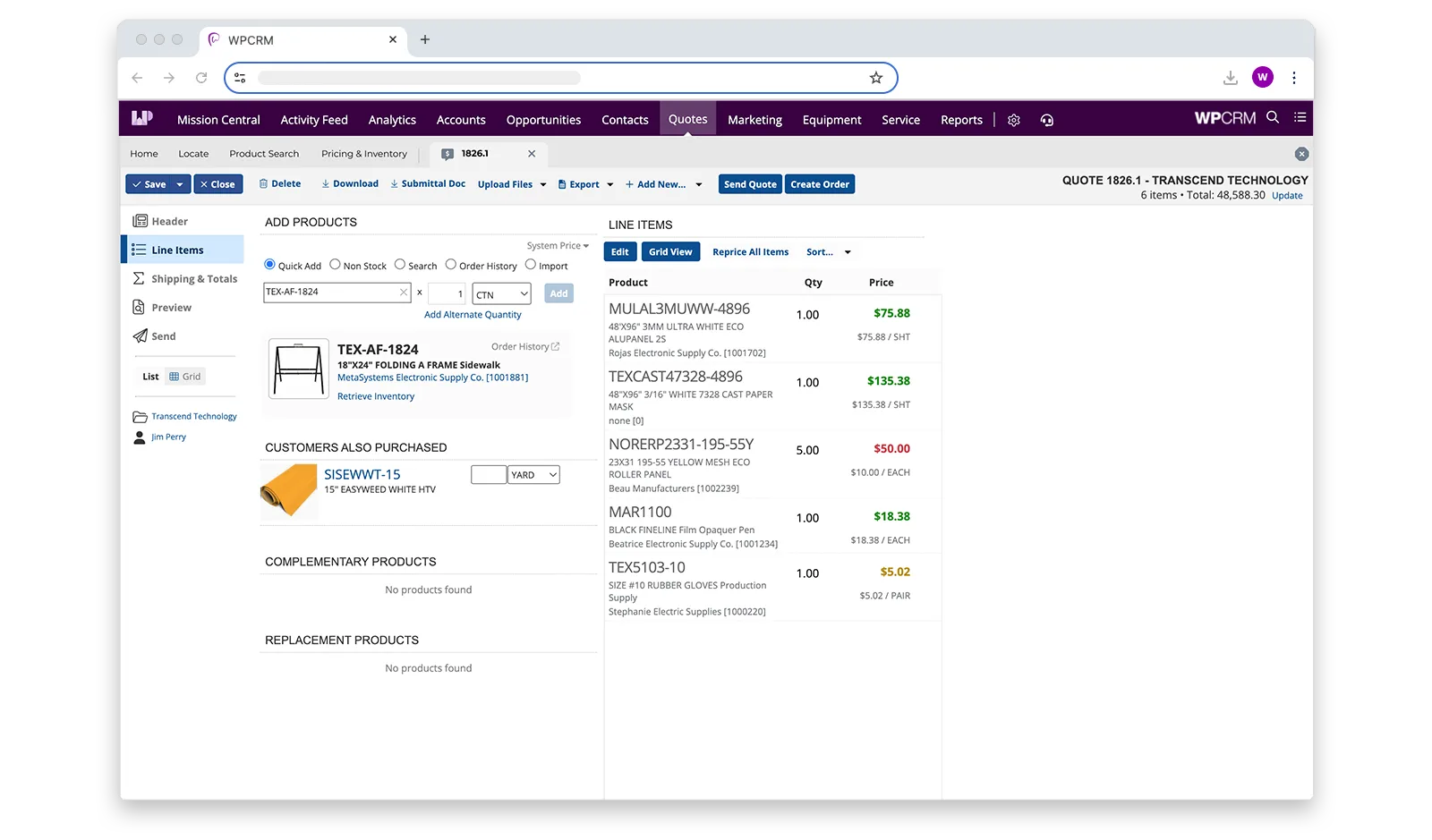Open the Export dropdown

(x=585, y=184)
